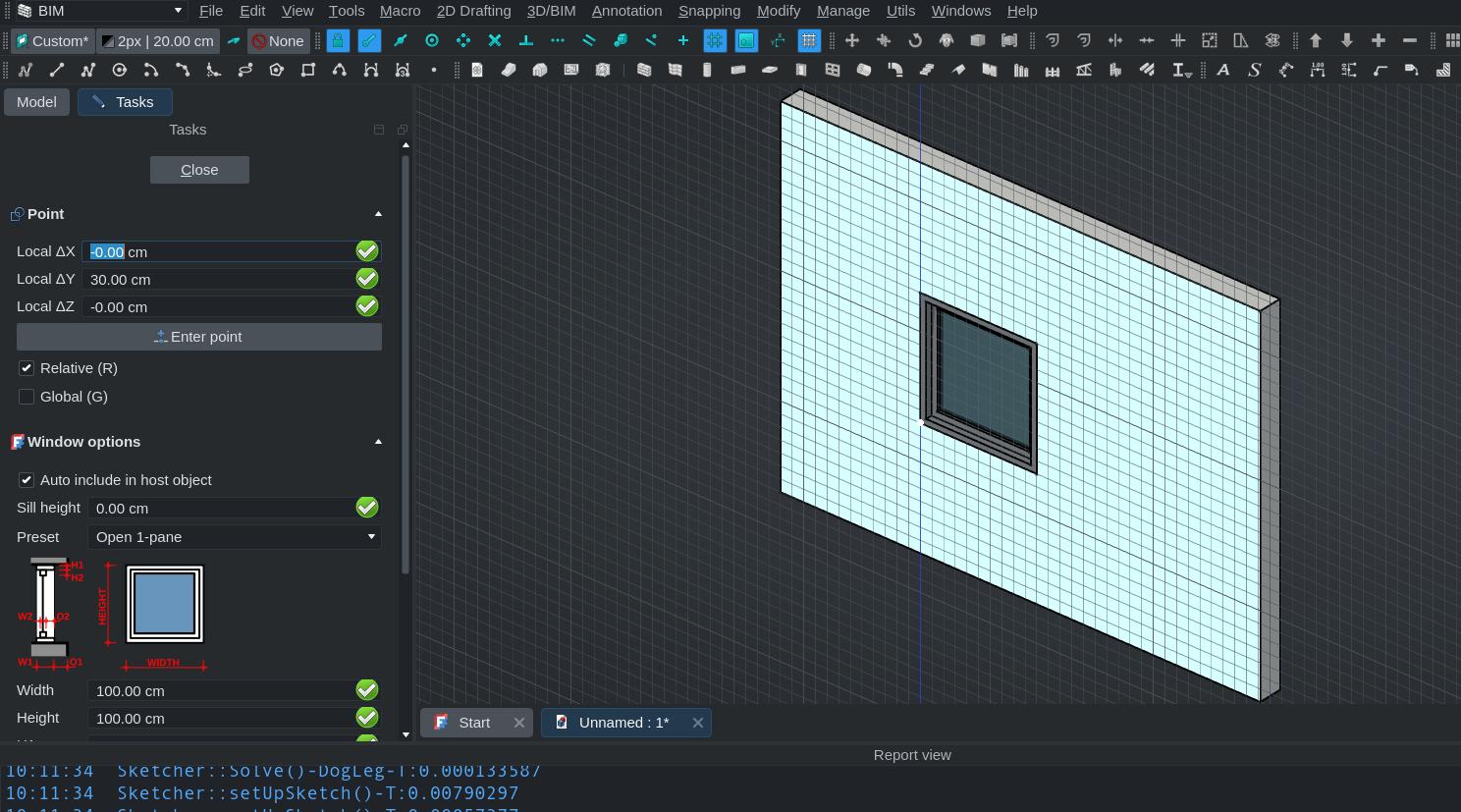Screen dimensions: 1461x812
Task: Close the Unnamed : 1* document tab
Action: coord(697,723)
